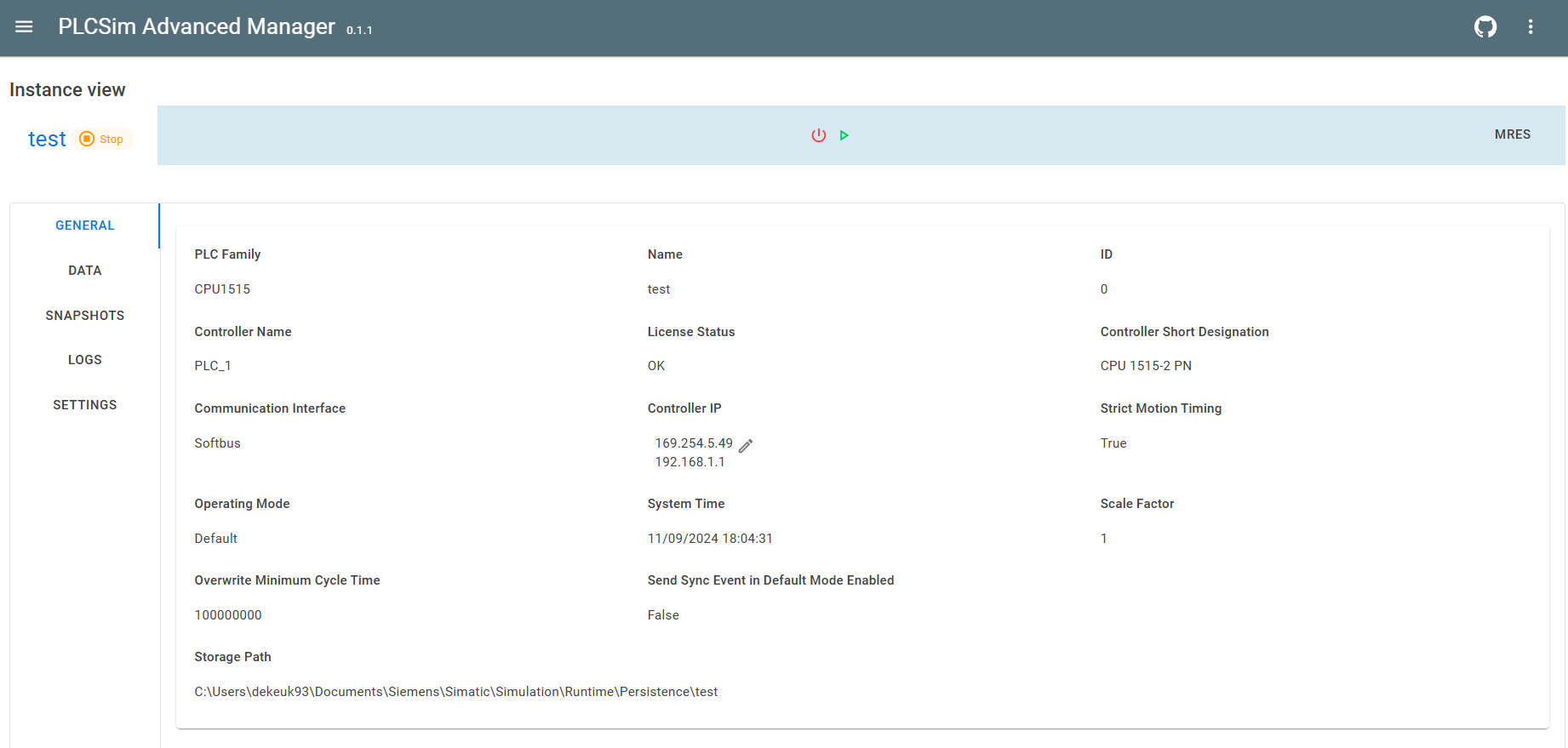Open the SETTINGS tab
The width and height of the screenshot is (1568, 748).
(85, 405)
